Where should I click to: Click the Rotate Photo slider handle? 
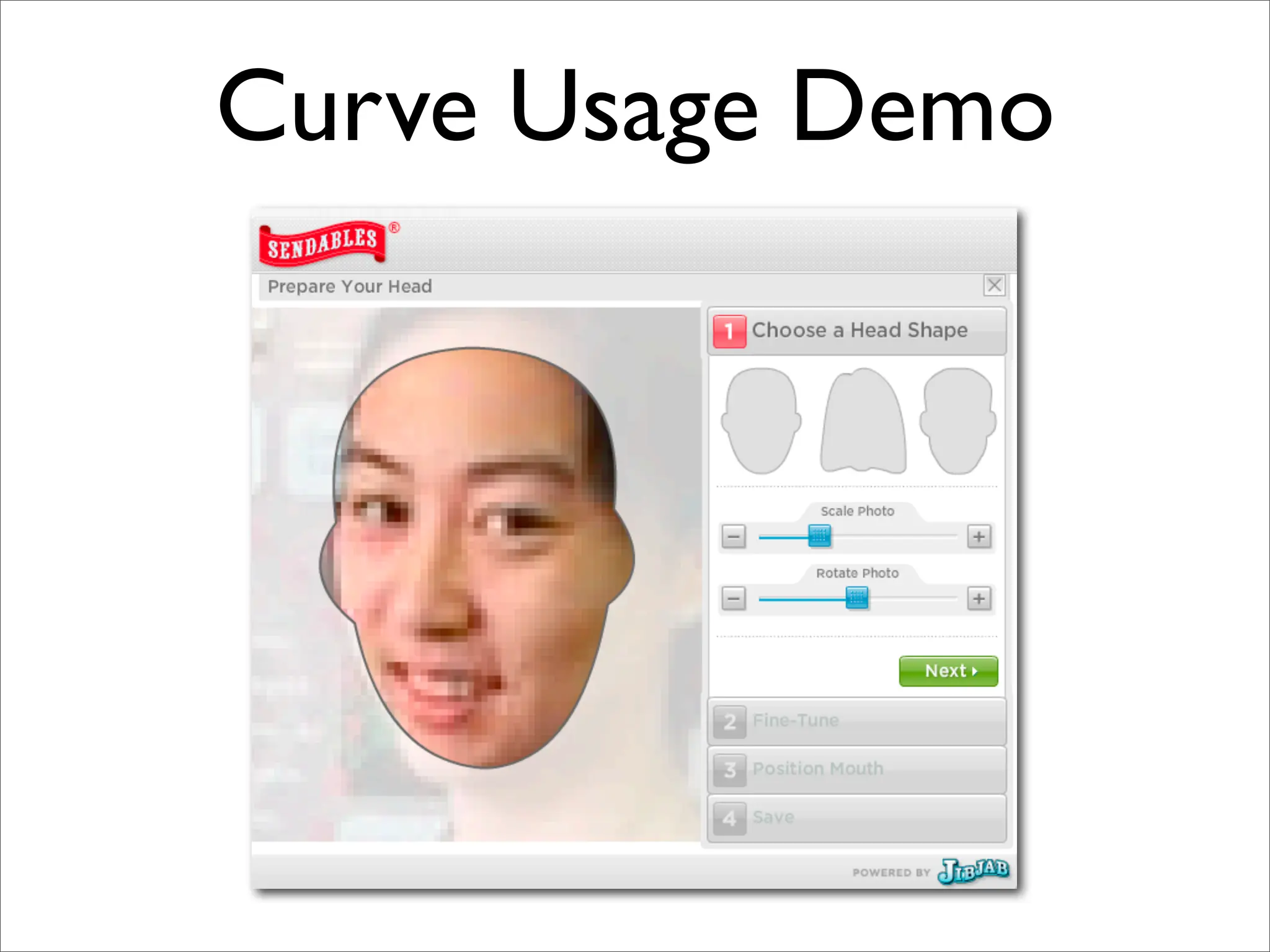857,599
